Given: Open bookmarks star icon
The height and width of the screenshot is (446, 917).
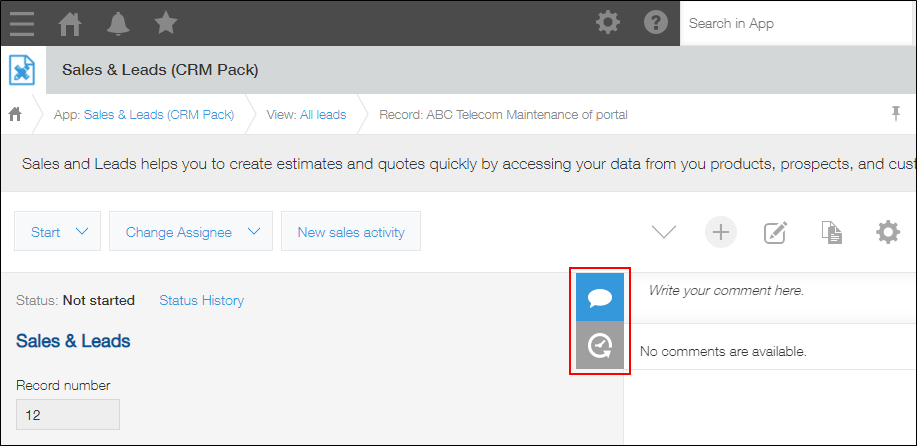Looking at the screenshot, I should click(x=166, y=22).
